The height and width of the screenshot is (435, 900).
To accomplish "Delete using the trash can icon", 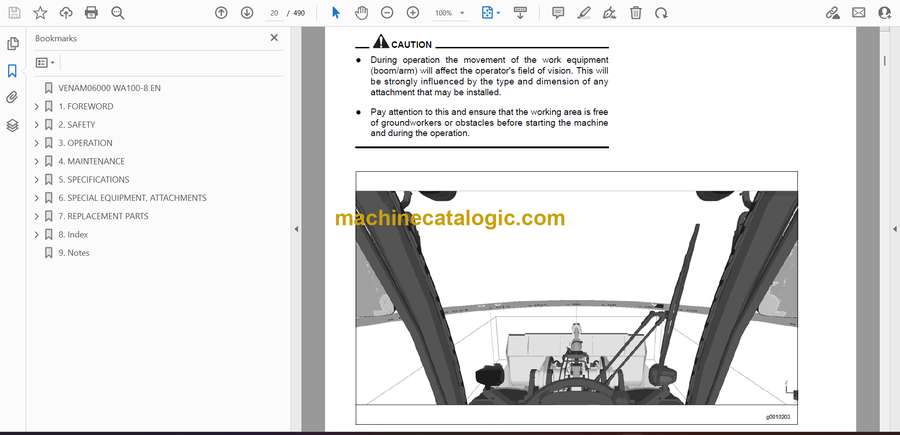I will 636,13.
